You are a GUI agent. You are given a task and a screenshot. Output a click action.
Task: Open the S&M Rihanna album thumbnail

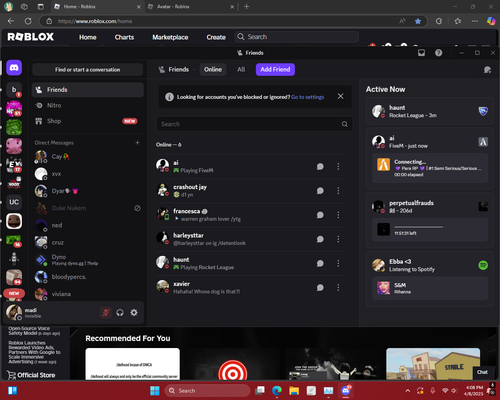(383, 288)
